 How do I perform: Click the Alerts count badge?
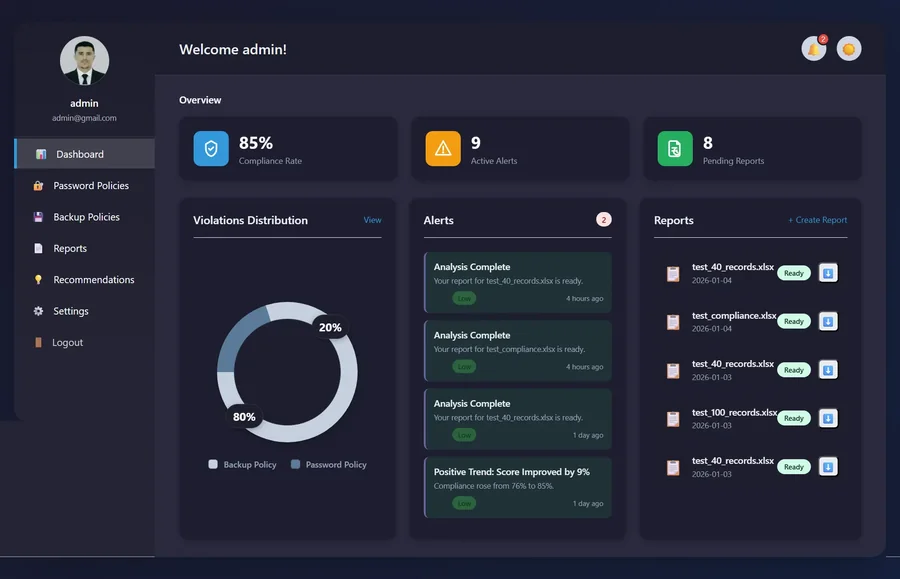pos(603,220)
